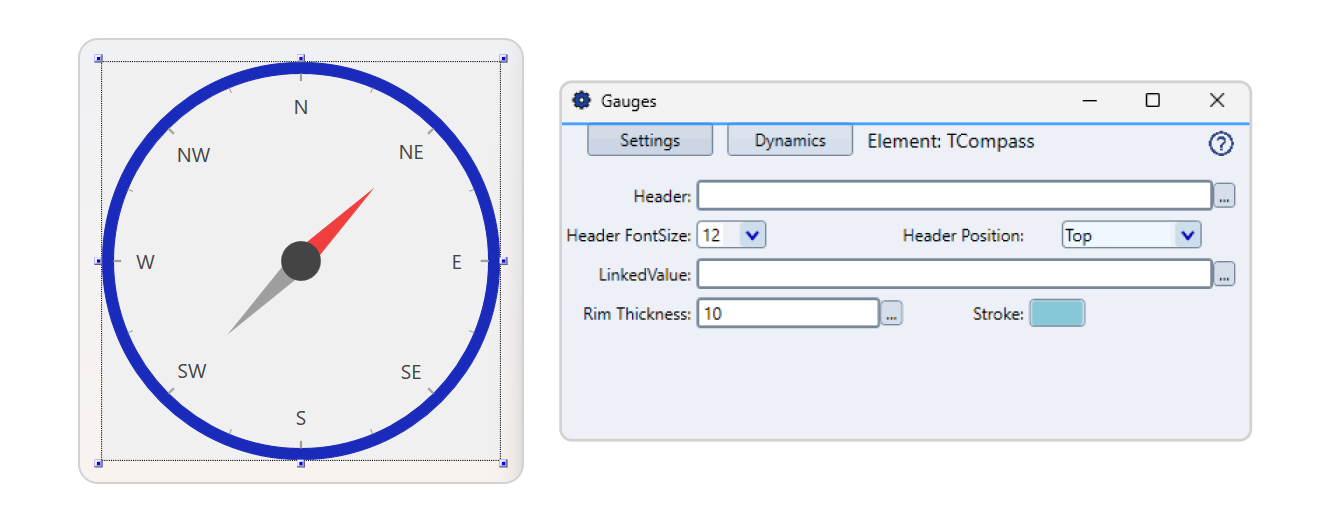Switch to the Settings tab
The width and height of the screenshot is (1330, 522).
point(650,141)
